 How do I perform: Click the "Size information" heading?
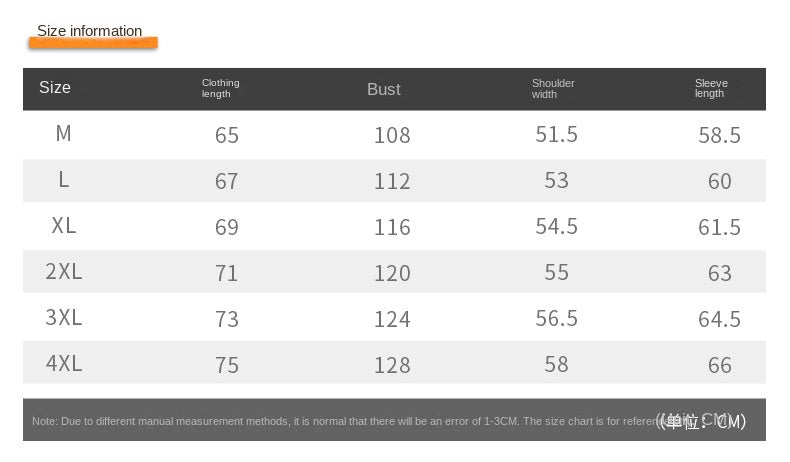coord(90,31)
